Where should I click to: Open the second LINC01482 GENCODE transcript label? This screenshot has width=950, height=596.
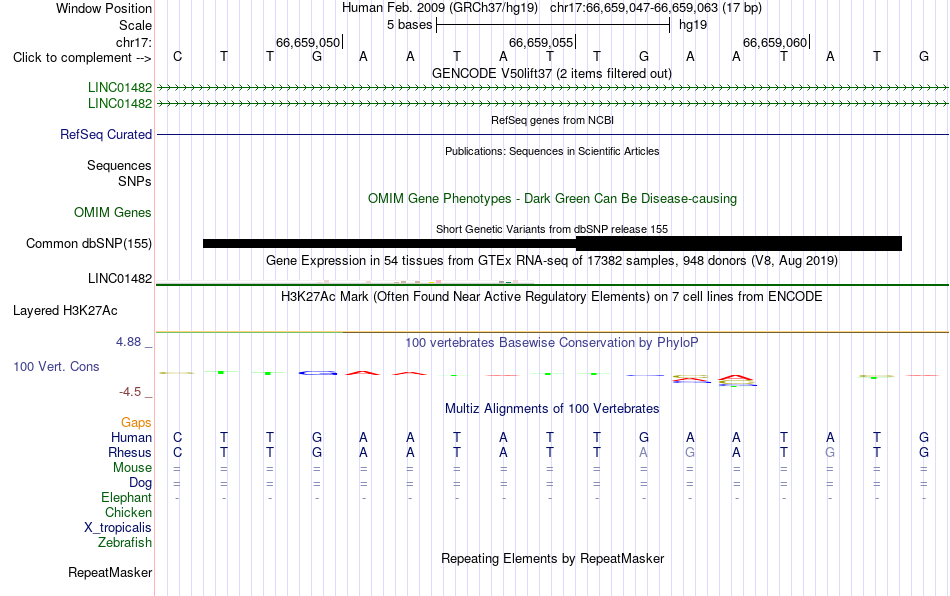[120, 104]
